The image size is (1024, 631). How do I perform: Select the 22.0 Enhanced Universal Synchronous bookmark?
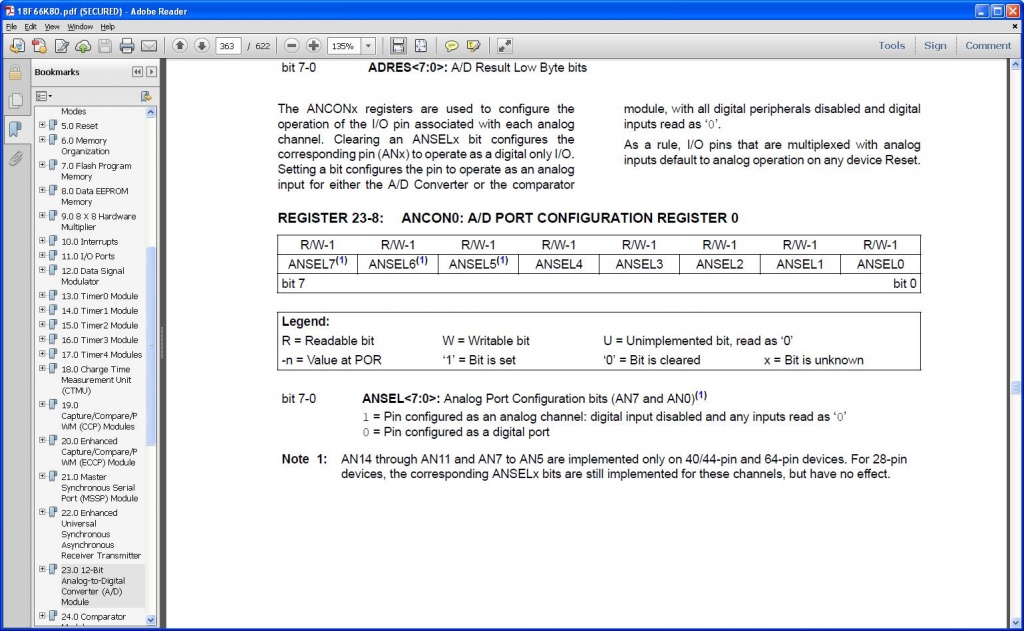[101, 534]
